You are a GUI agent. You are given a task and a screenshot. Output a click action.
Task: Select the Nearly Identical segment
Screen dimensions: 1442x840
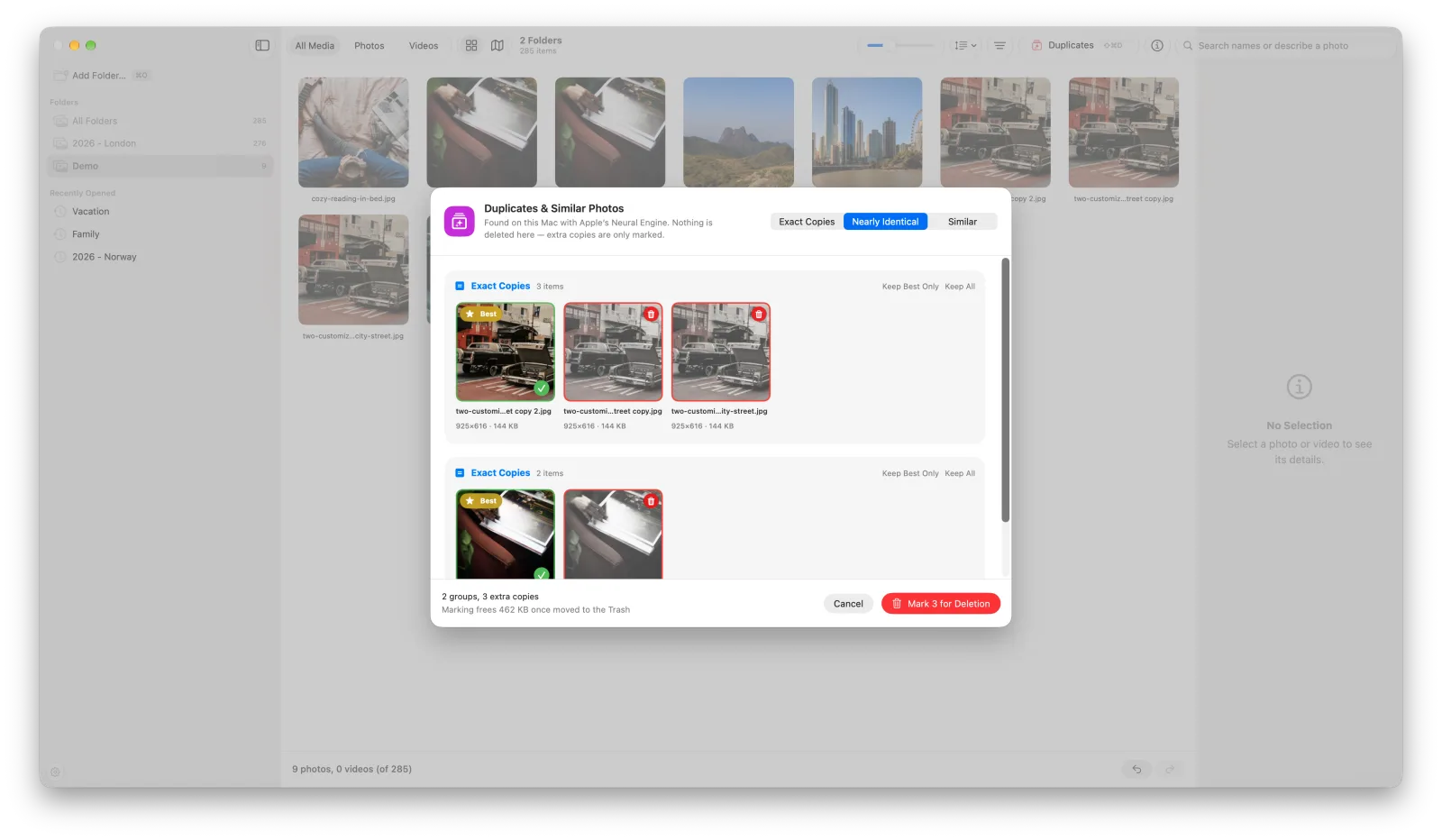click(885, 222)
